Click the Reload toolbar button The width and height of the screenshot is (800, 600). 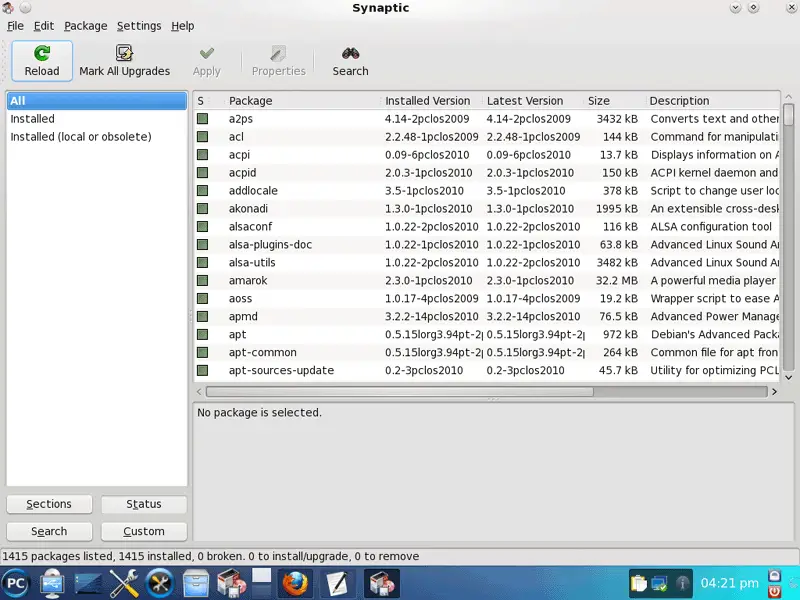pos(42,61)
